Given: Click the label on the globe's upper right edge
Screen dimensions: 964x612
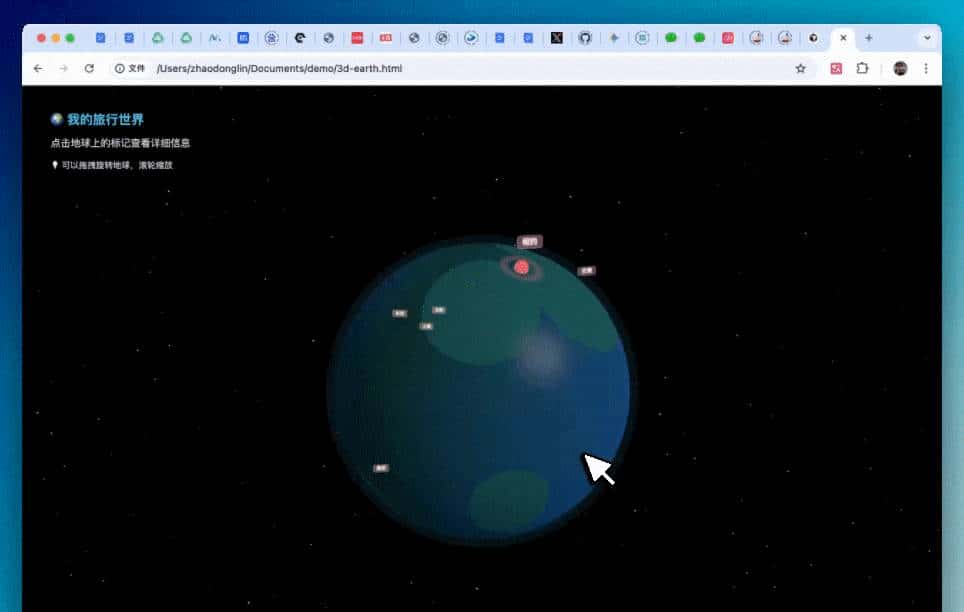Looking at the screenshot, I should tap(587, 271).
